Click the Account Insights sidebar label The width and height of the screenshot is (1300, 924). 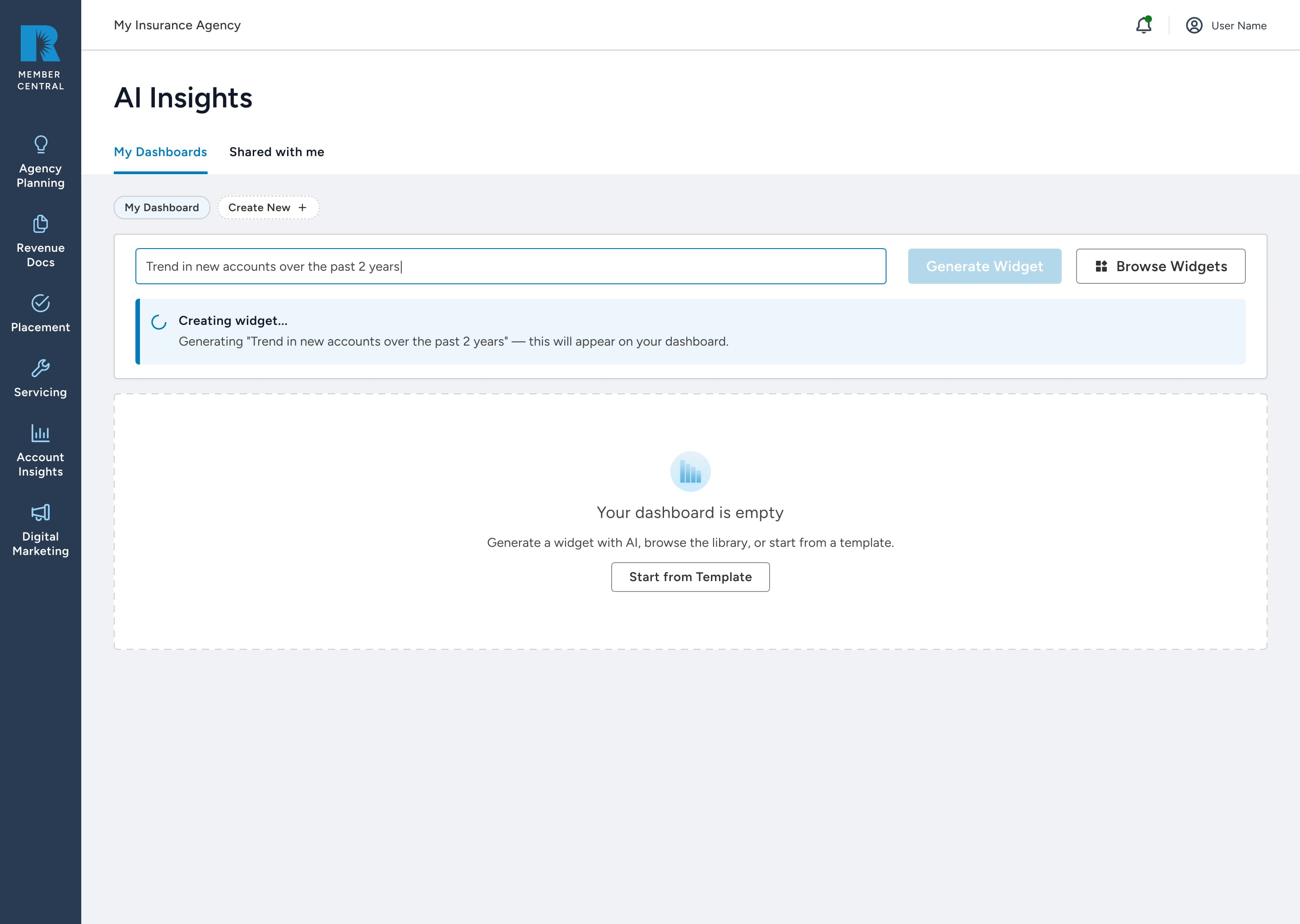pos(41,464)
